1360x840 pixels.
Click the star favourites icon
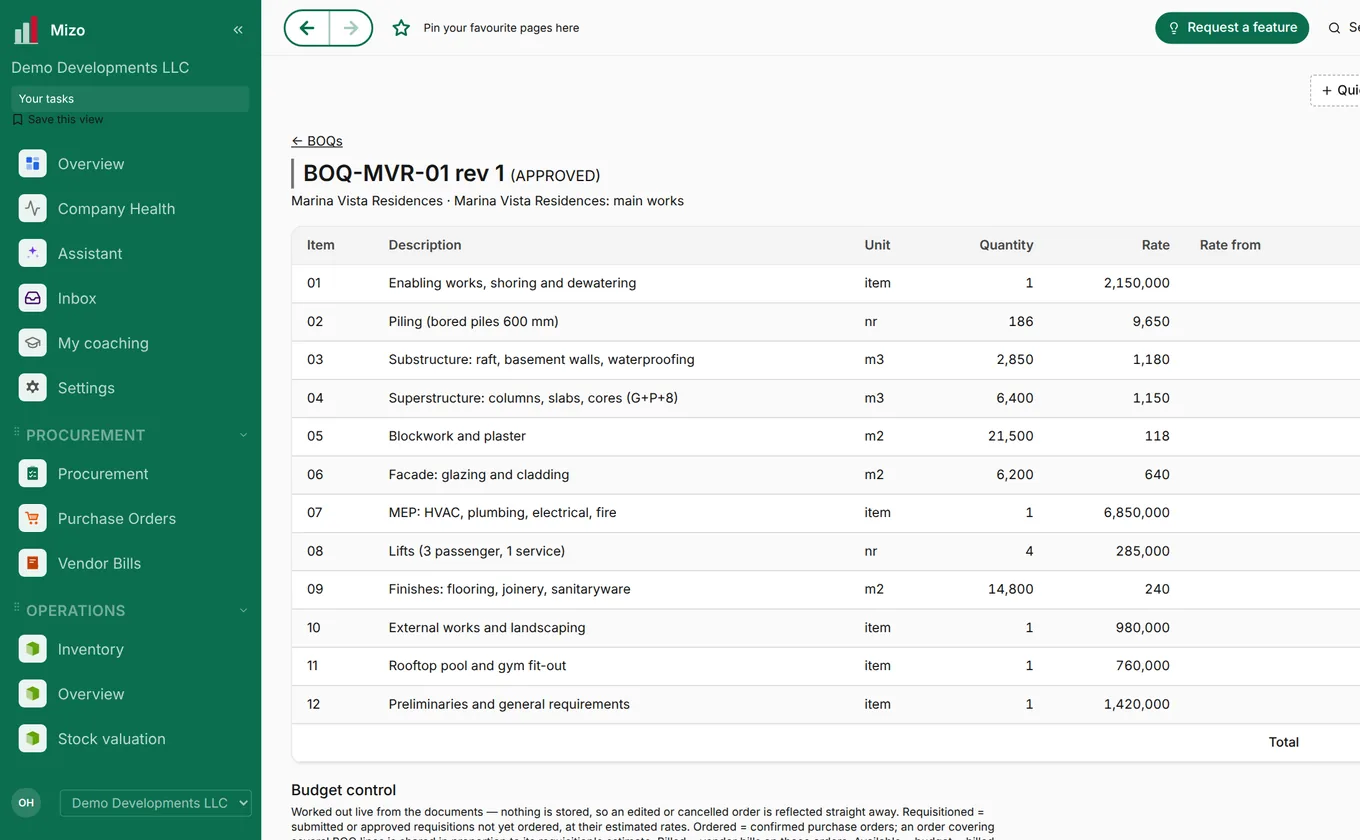pos(401,28)
